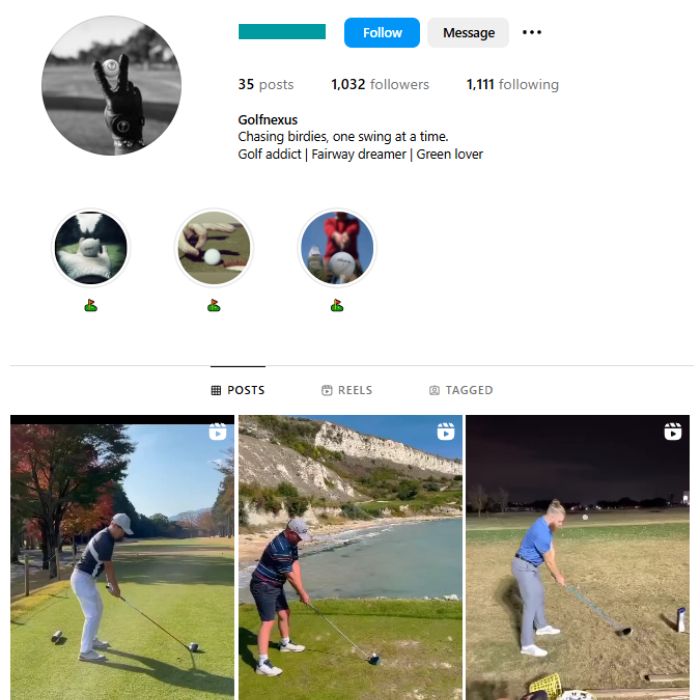Open the three-dots options menu
The width and height of the screenshot is (700, 700).
[532, 32]
